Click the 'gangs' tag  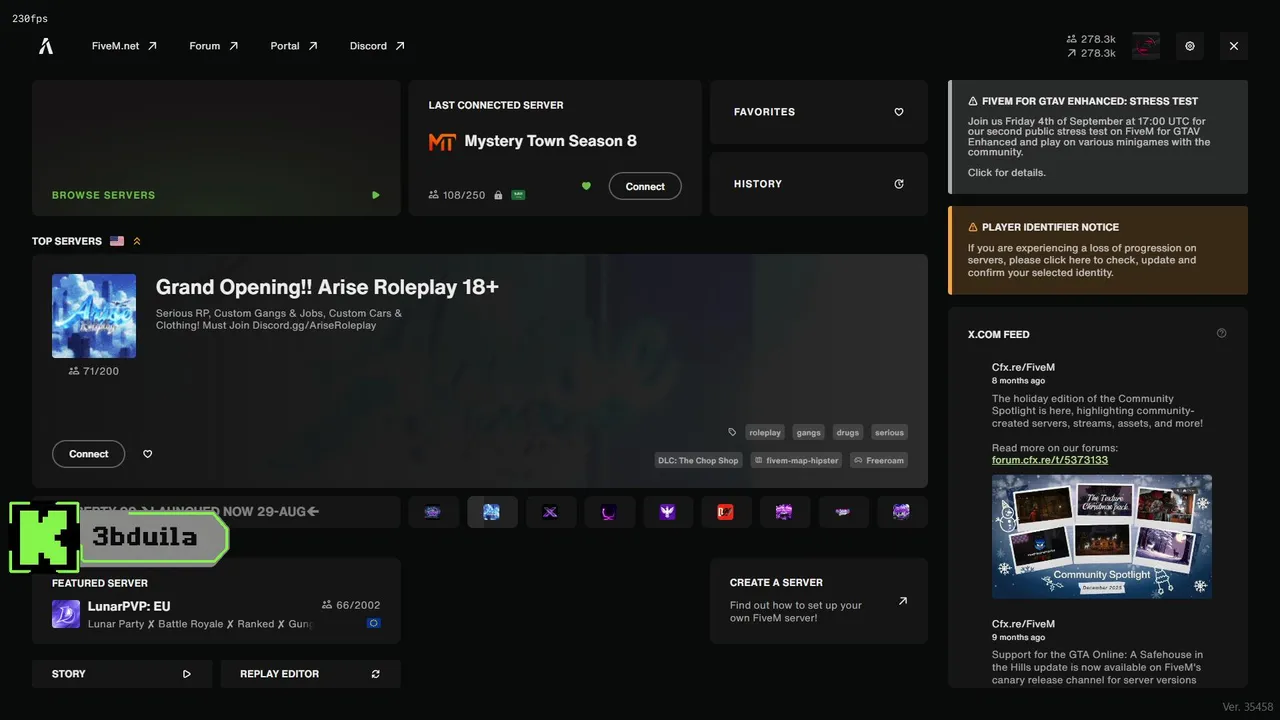[808, 432]
